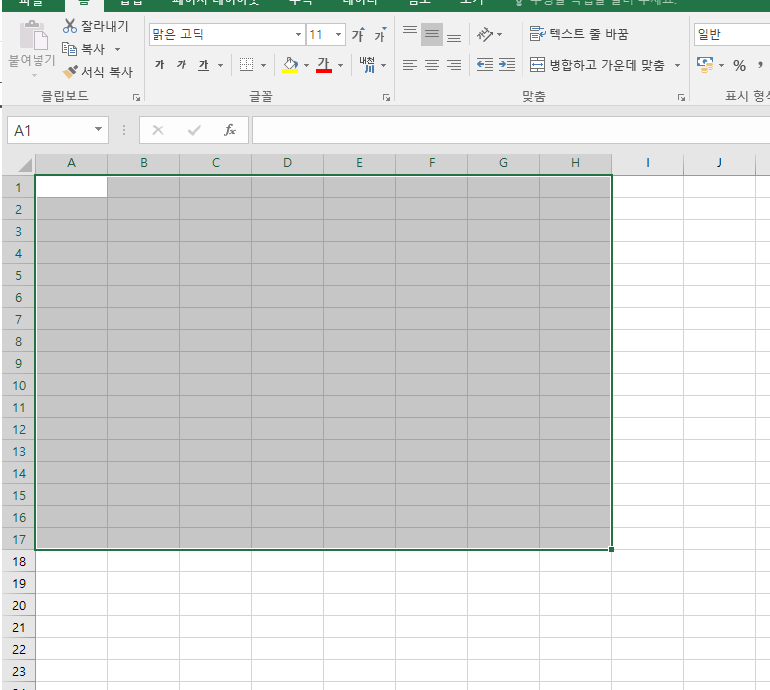Click the phonetic guide (내천) button
Viewport: 770px width, 690px height.
pos(367,65)
